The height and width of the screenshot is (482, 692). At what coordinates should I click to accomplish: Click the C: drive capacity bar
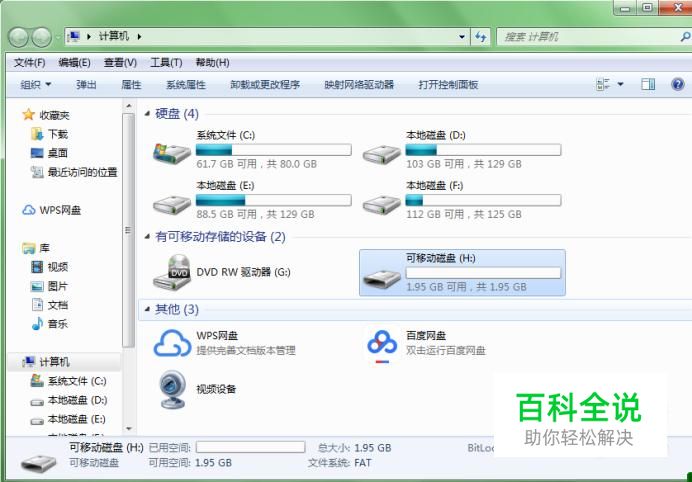coord(274,150)
